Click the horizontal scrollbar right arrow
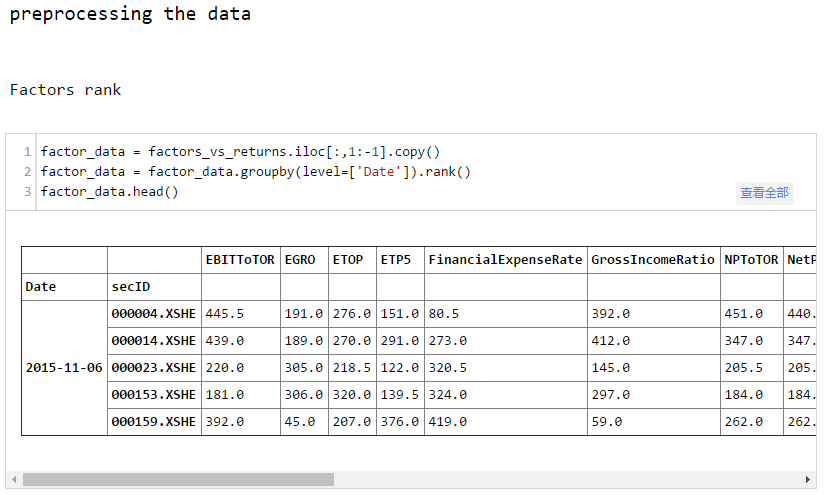 point(808,479)
